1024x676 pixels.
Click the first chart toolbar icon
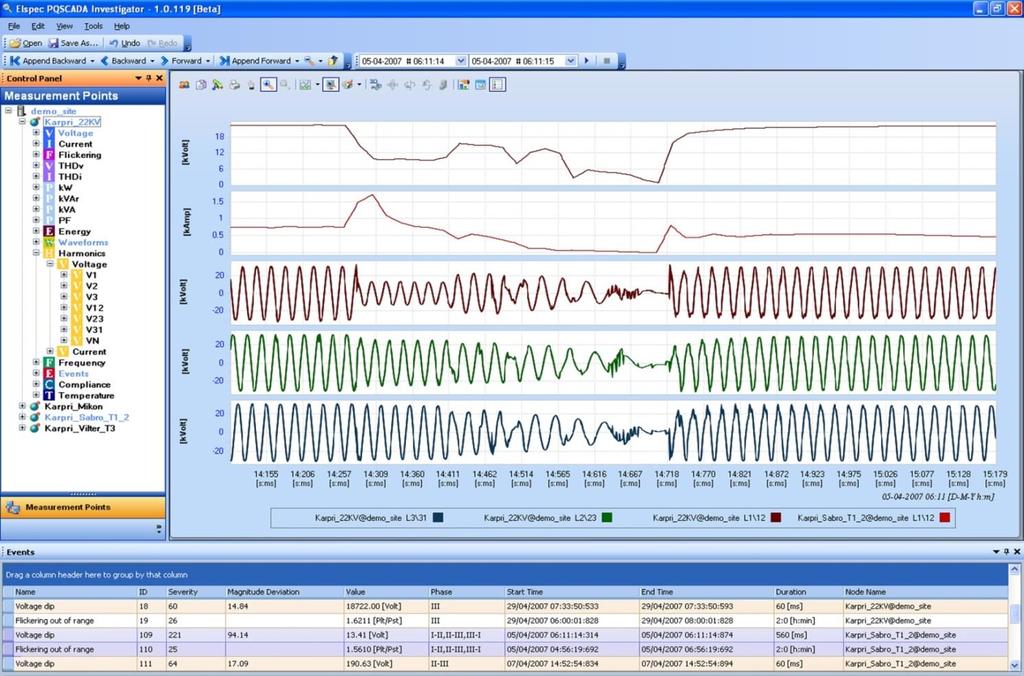184,85
